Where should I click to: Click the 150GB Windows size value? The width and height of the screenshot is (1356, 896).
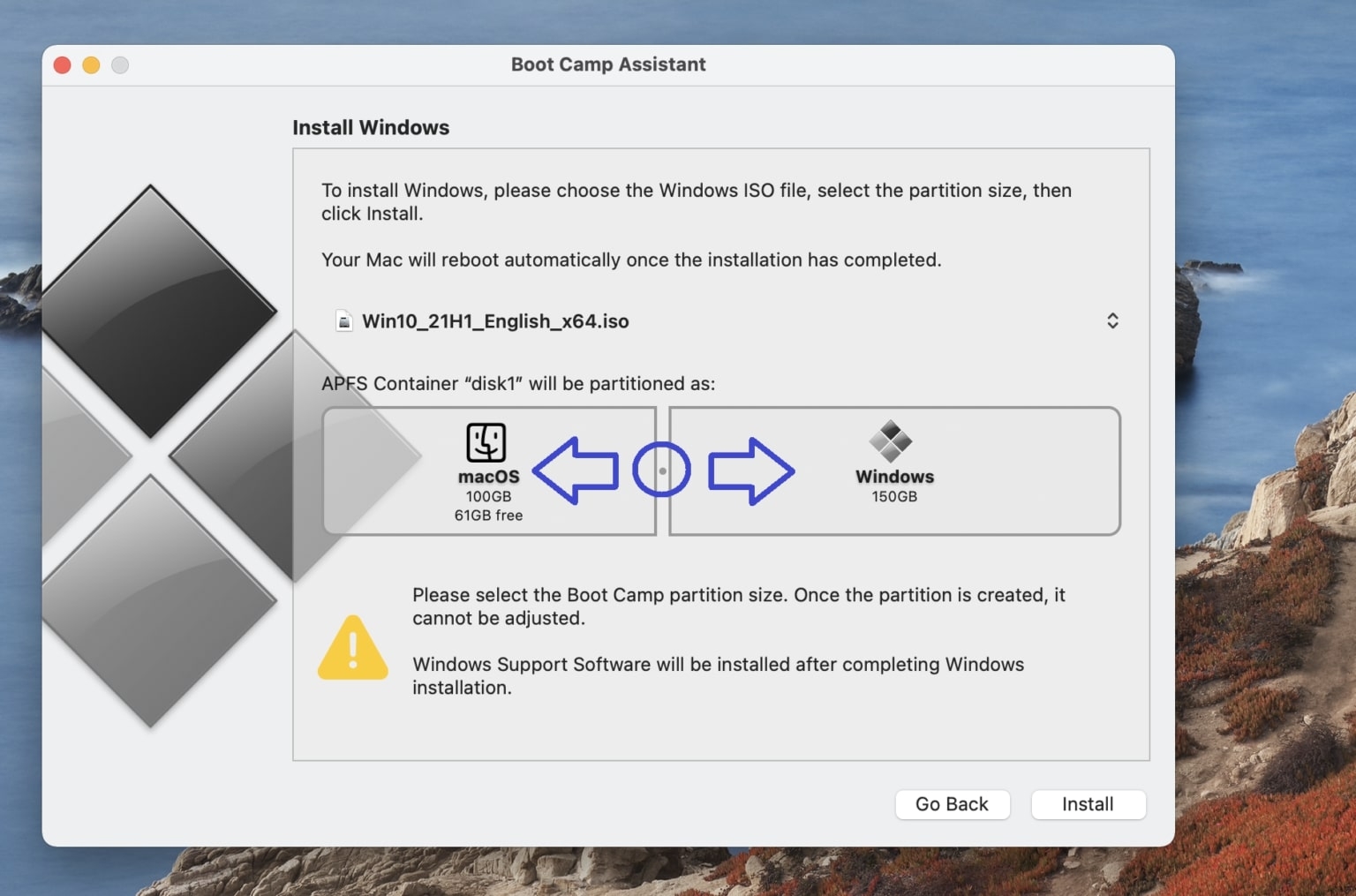894,496
